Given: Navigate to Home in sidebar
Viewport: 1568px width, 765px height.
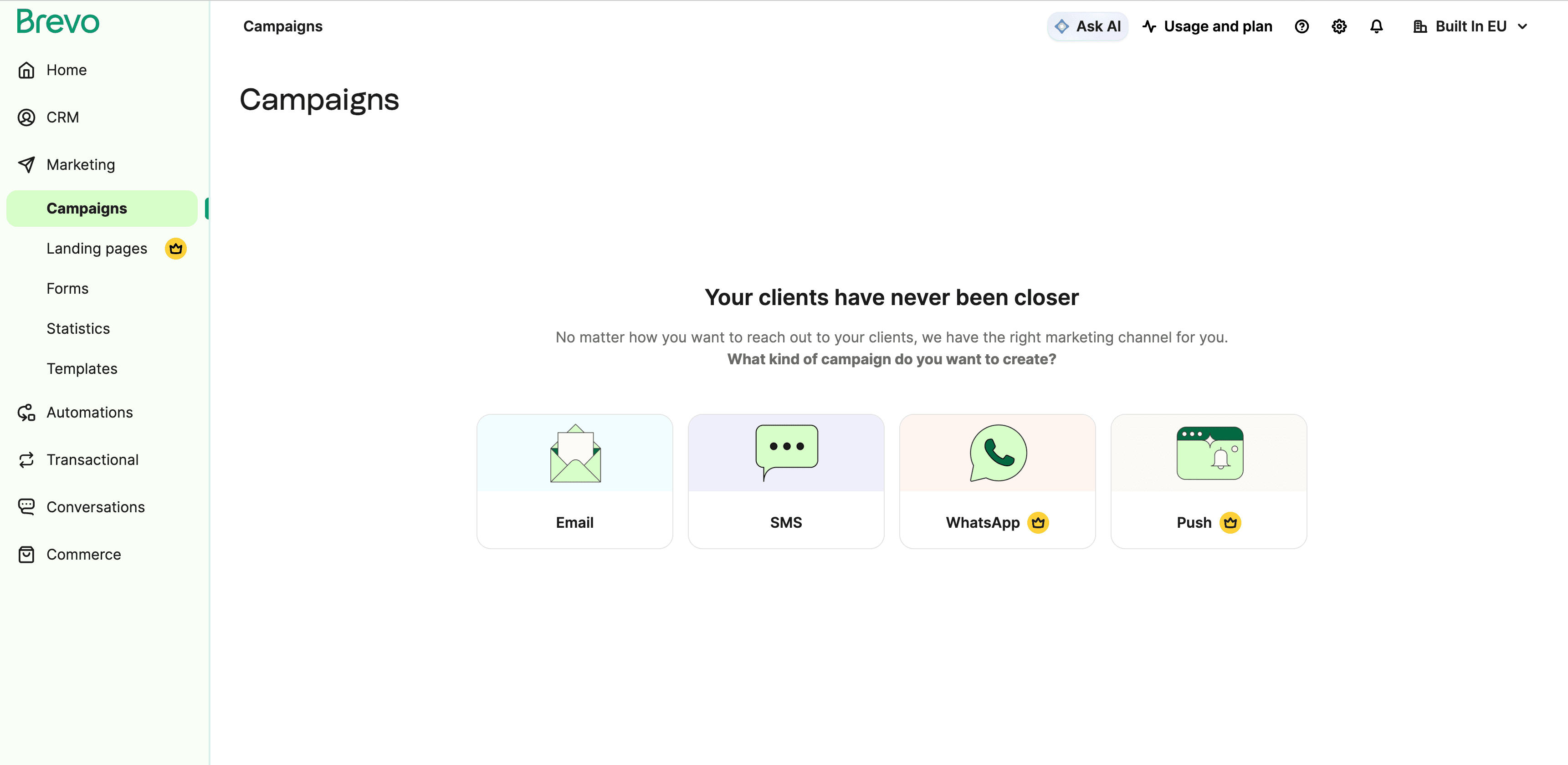Looking at the screenshot, I should 66,70.
